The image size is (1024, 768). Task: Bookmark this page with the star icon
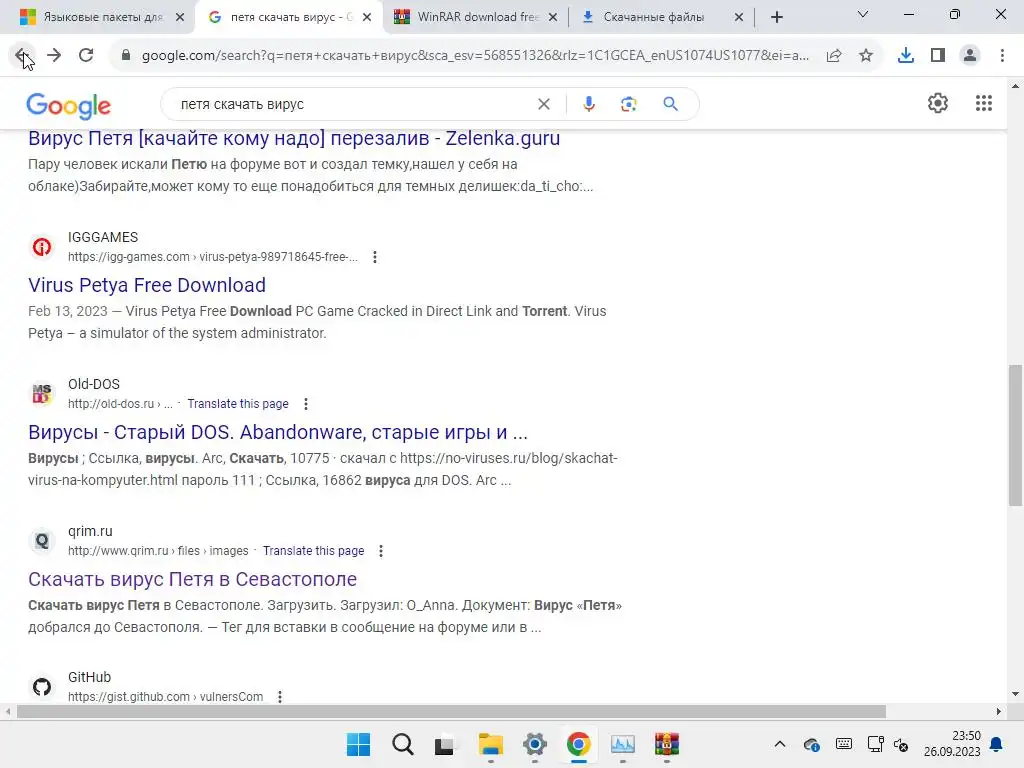[x=866, y=56]
